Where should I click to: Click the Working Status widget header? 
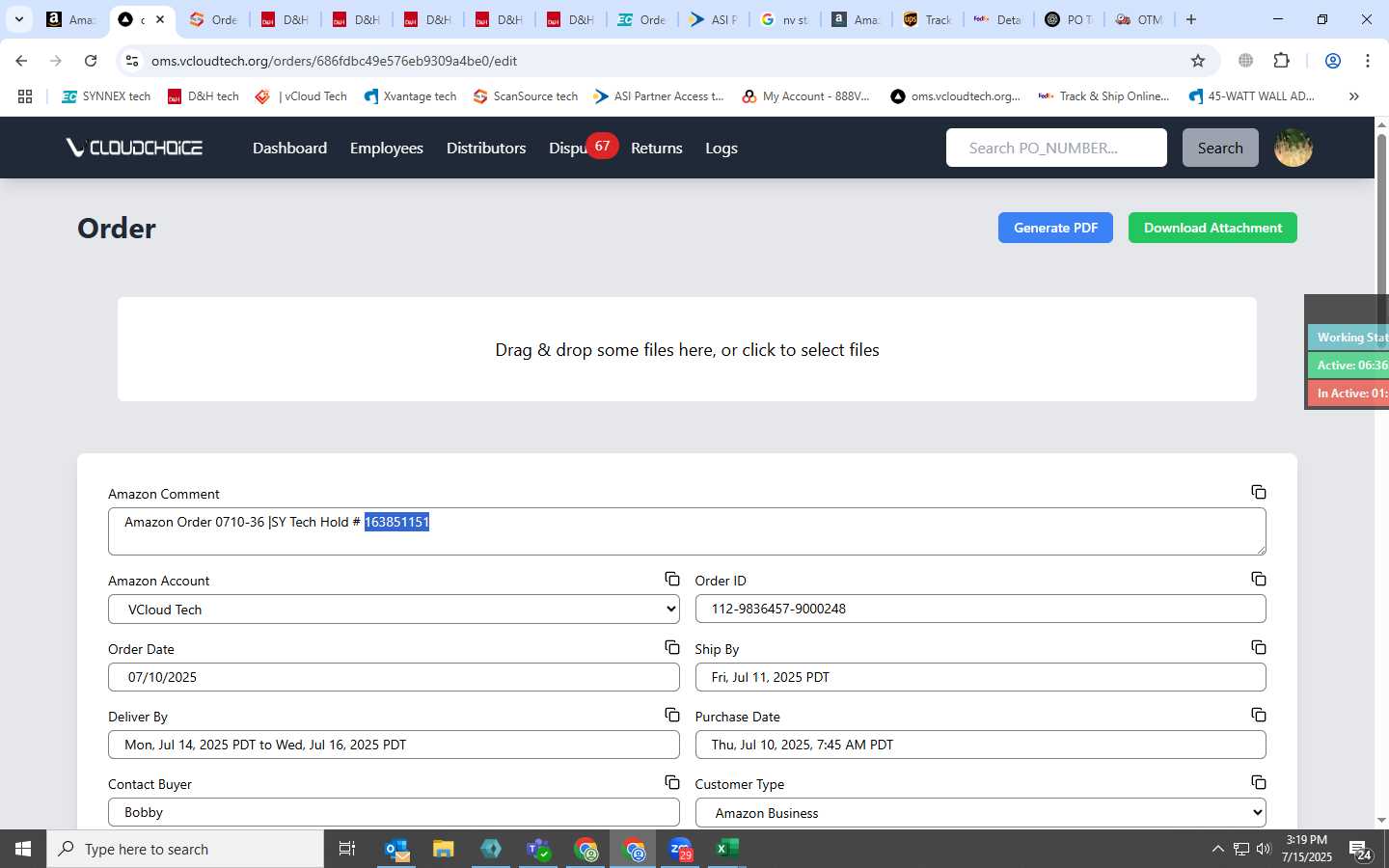tap(1348, 337)
